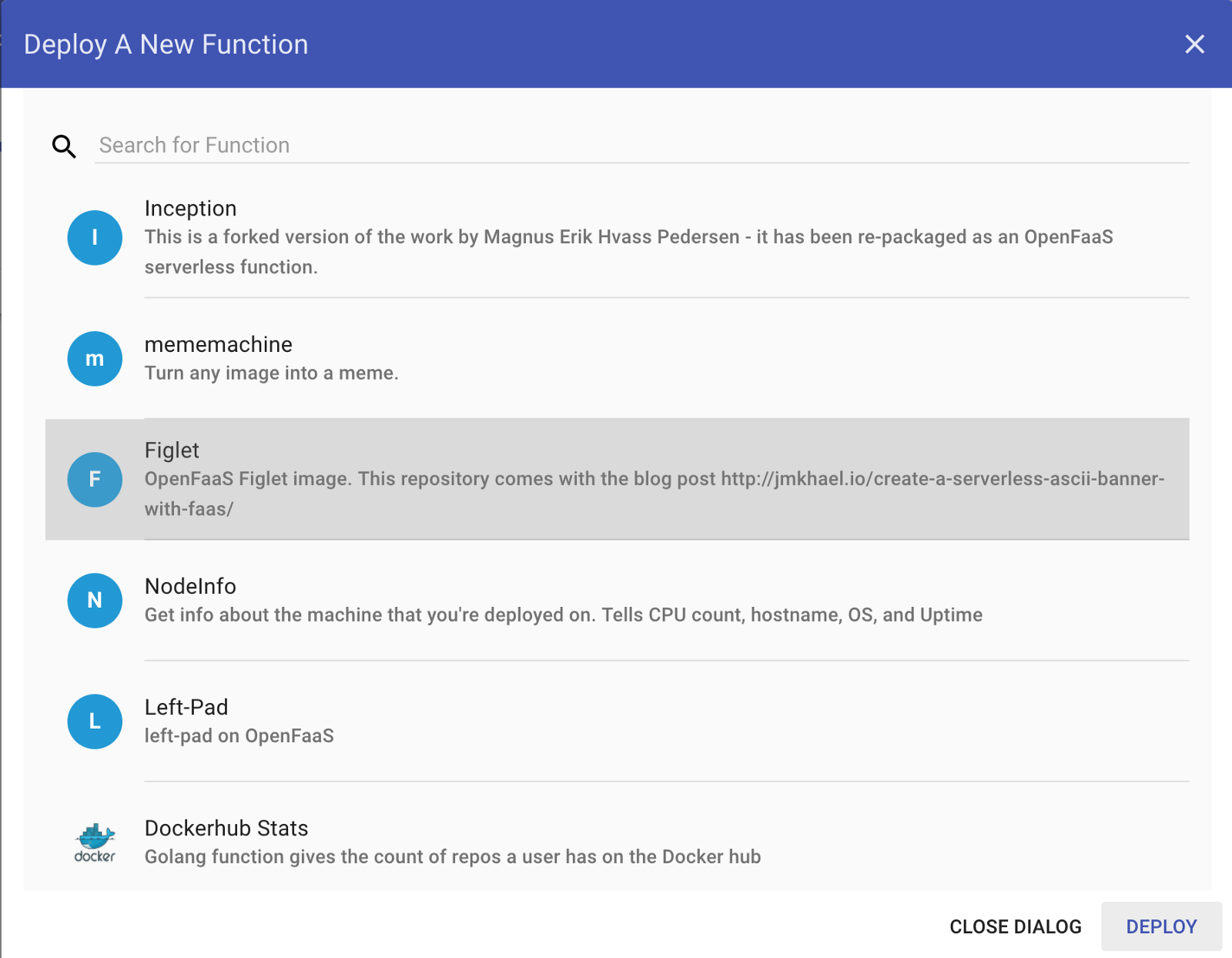The width and height of the screenshot is (1232, 958).
Task: Select the Inception function title
Action: 190,209
